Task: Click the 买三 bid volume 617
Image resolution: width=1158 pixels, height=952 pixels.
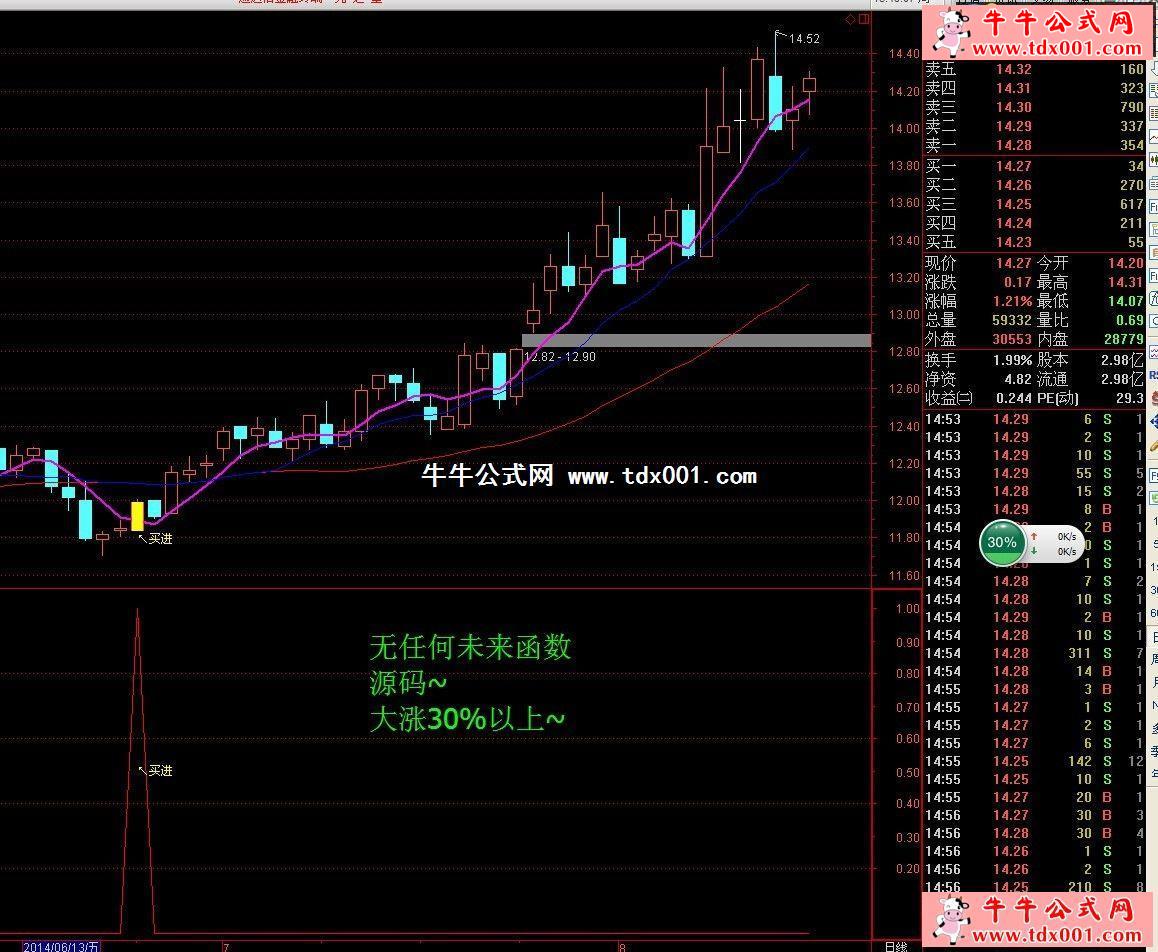Action: [1131, 205]
